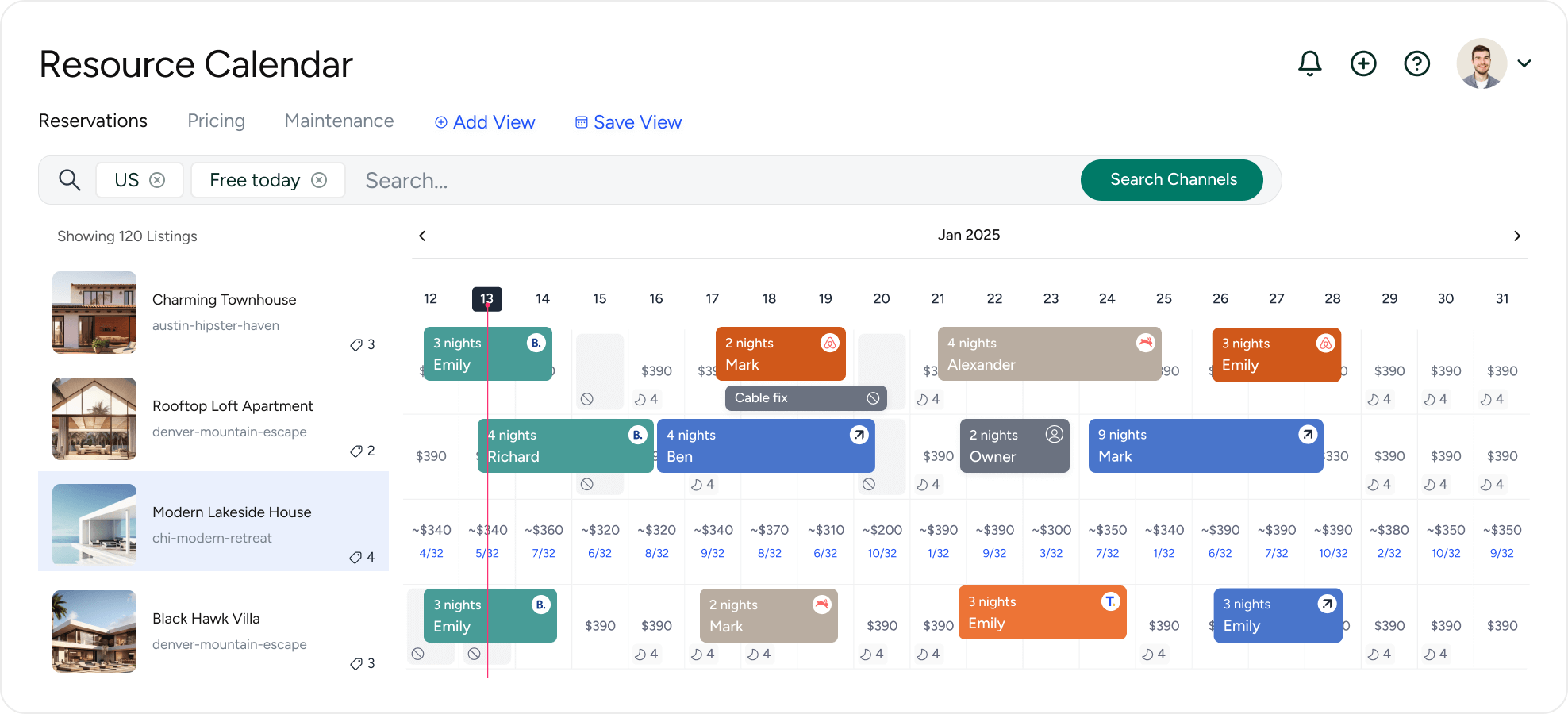Go to previous month with left chevron

(422, 236)
